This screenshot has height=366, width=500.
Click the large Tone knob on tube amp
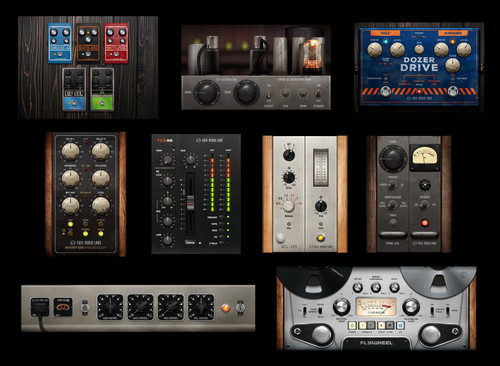[247, 92]
